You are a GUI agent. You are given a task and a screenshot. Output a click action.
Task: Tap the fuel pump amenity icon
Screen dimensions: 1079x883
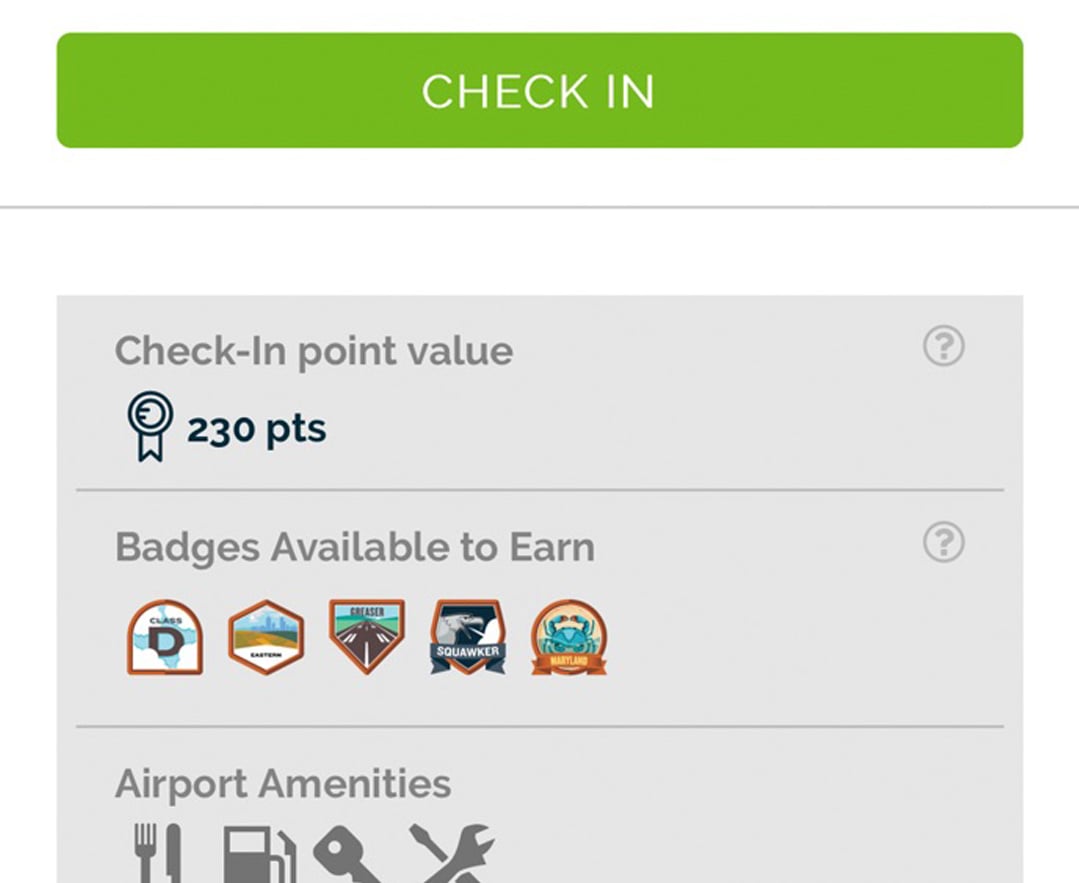[x=260, y=854]
